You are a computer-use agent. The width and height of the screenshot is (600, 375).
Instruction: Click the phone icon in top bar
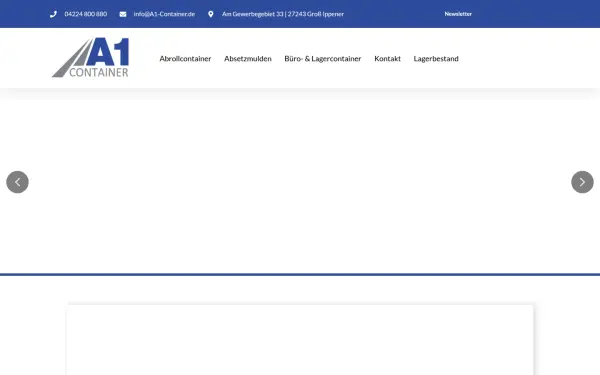pos(53,14)
